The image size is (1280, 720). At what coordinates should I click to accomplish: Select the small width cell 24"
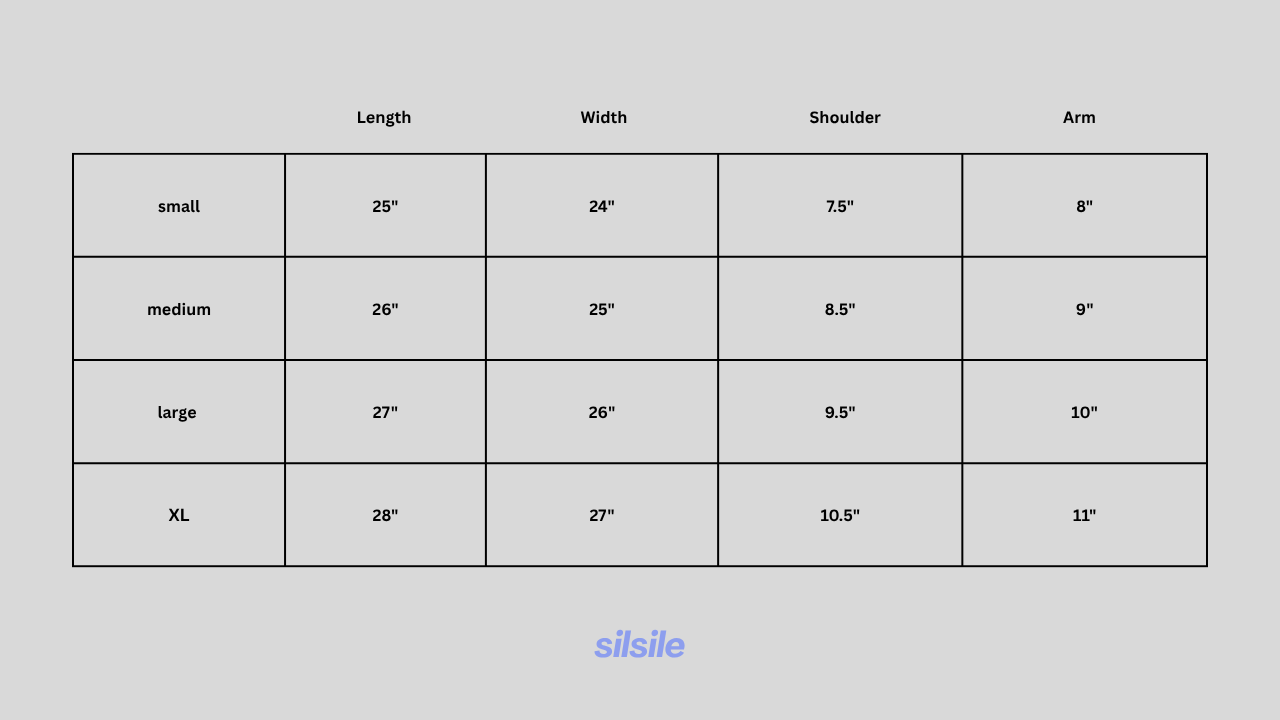602,206
